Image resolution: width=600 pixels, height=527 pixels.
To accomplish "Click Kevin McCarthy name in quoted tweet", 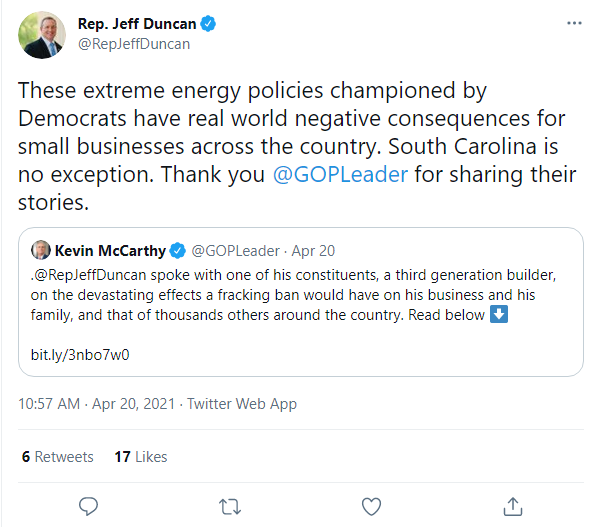I will pyautogui.click(x=110, y=250).
